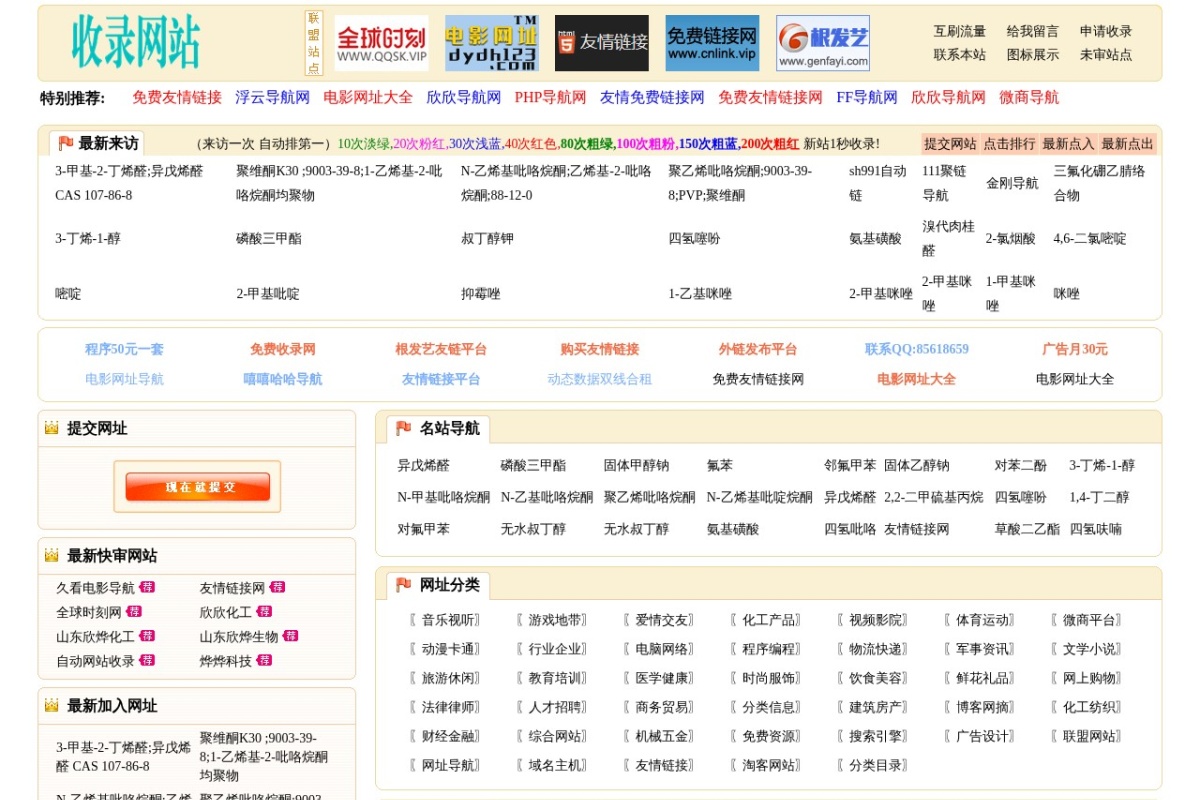
Task: Click the 友情链接 banner with the 5 icon
Action: click(602, 42)
